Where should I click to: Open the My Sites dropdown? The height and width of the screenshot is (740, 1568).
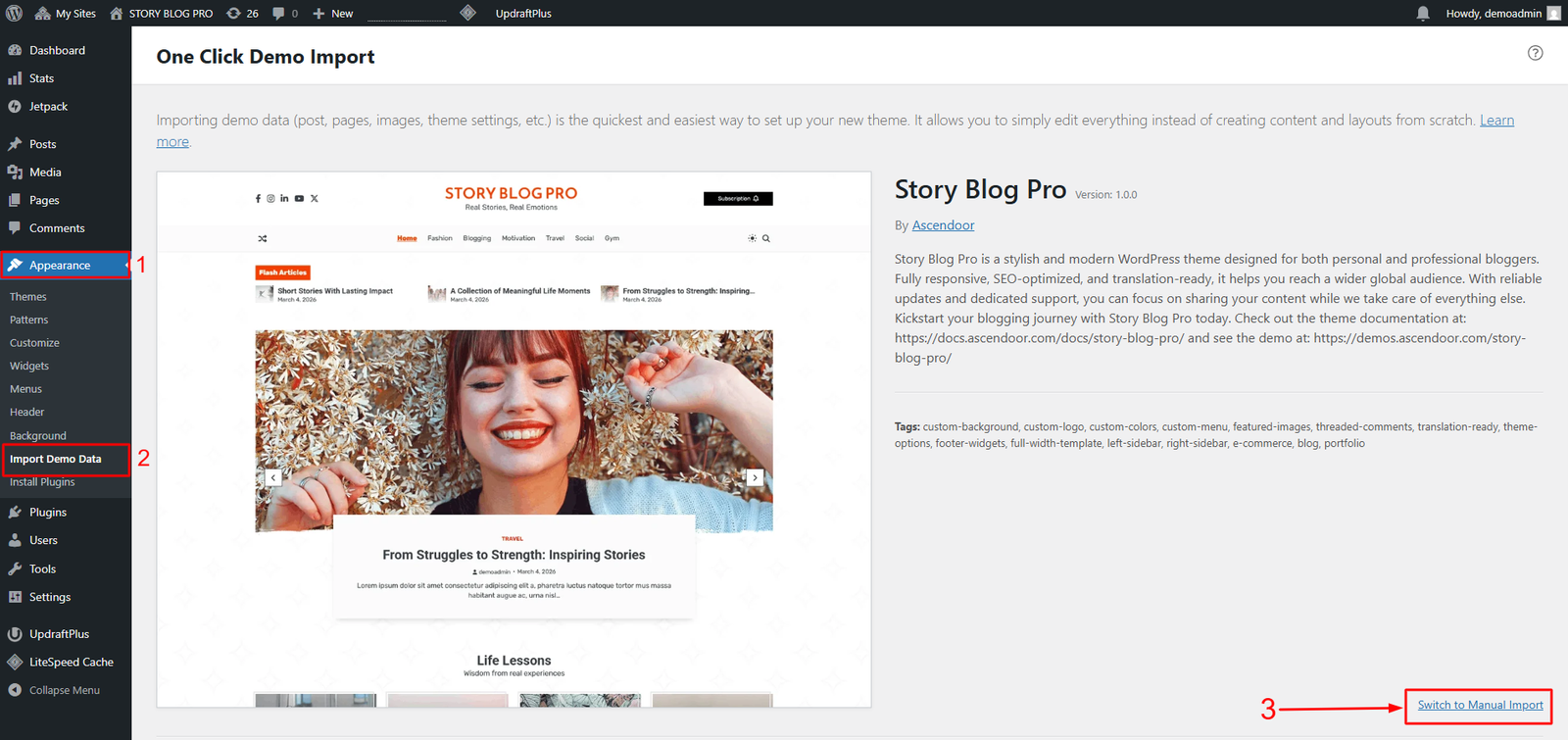click(66, 14)
